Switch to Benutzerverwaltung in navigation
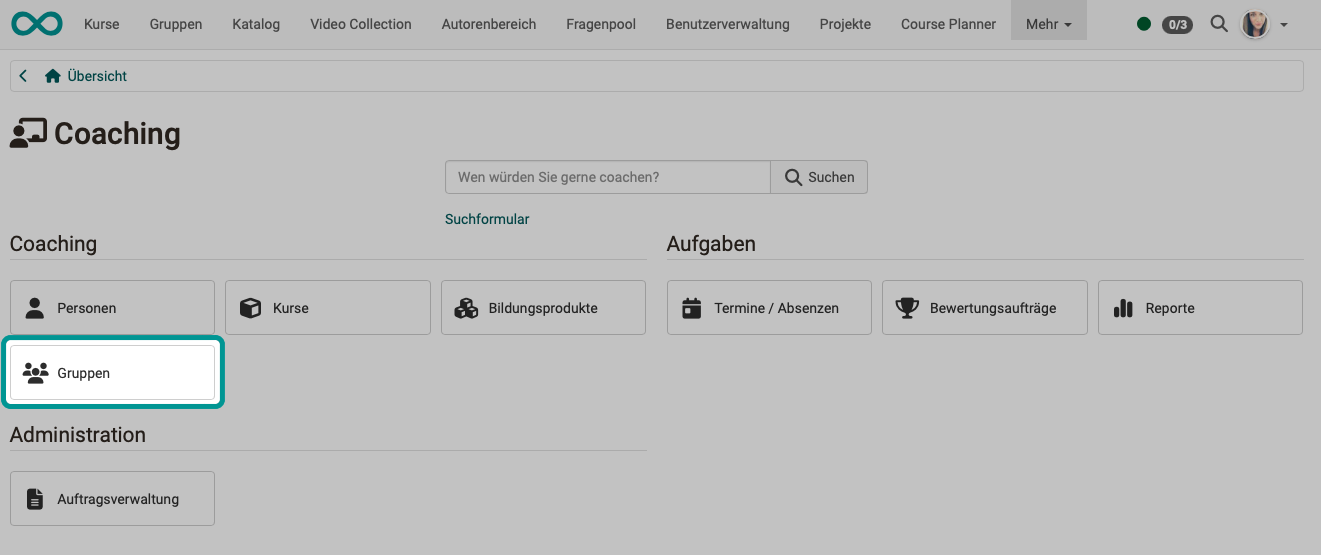Image resolution: width=1321 pixels, height=555 pixels. 727,24
